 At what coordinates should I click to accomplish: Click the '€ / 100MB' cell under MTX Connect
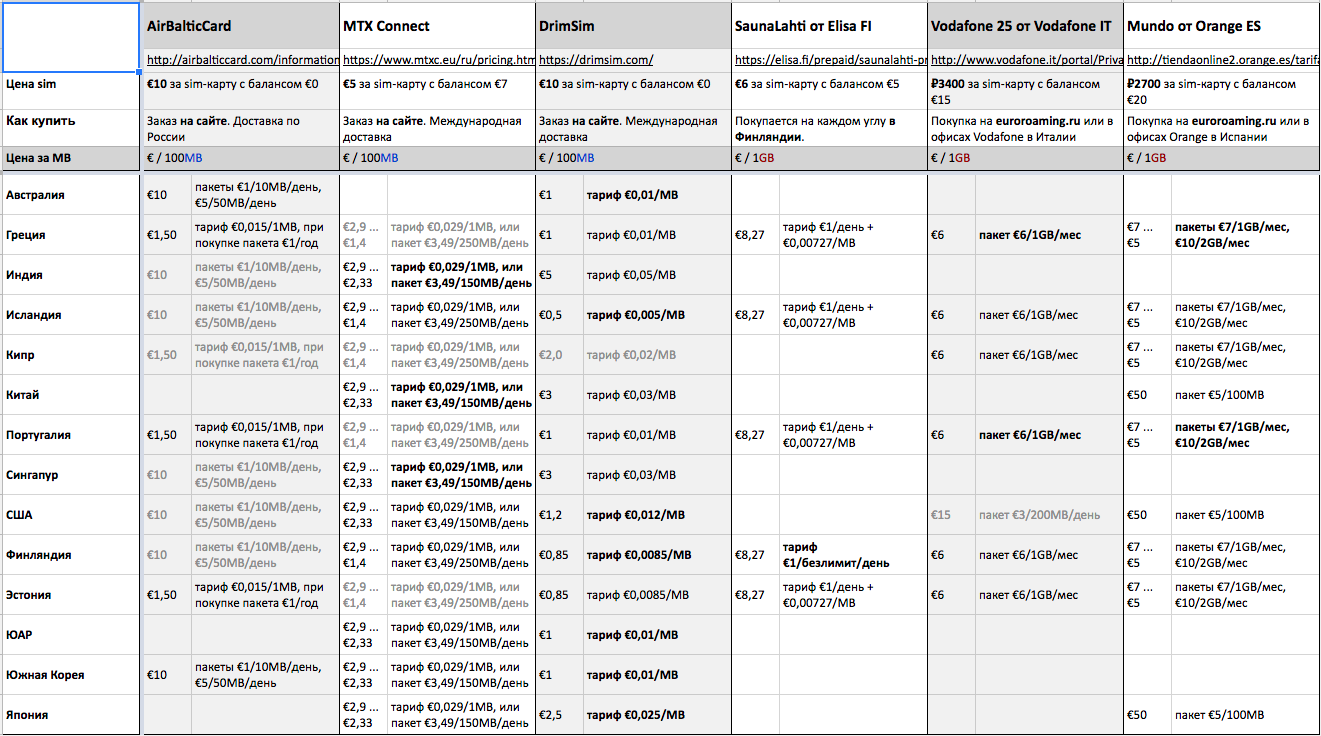click(438, 158)
